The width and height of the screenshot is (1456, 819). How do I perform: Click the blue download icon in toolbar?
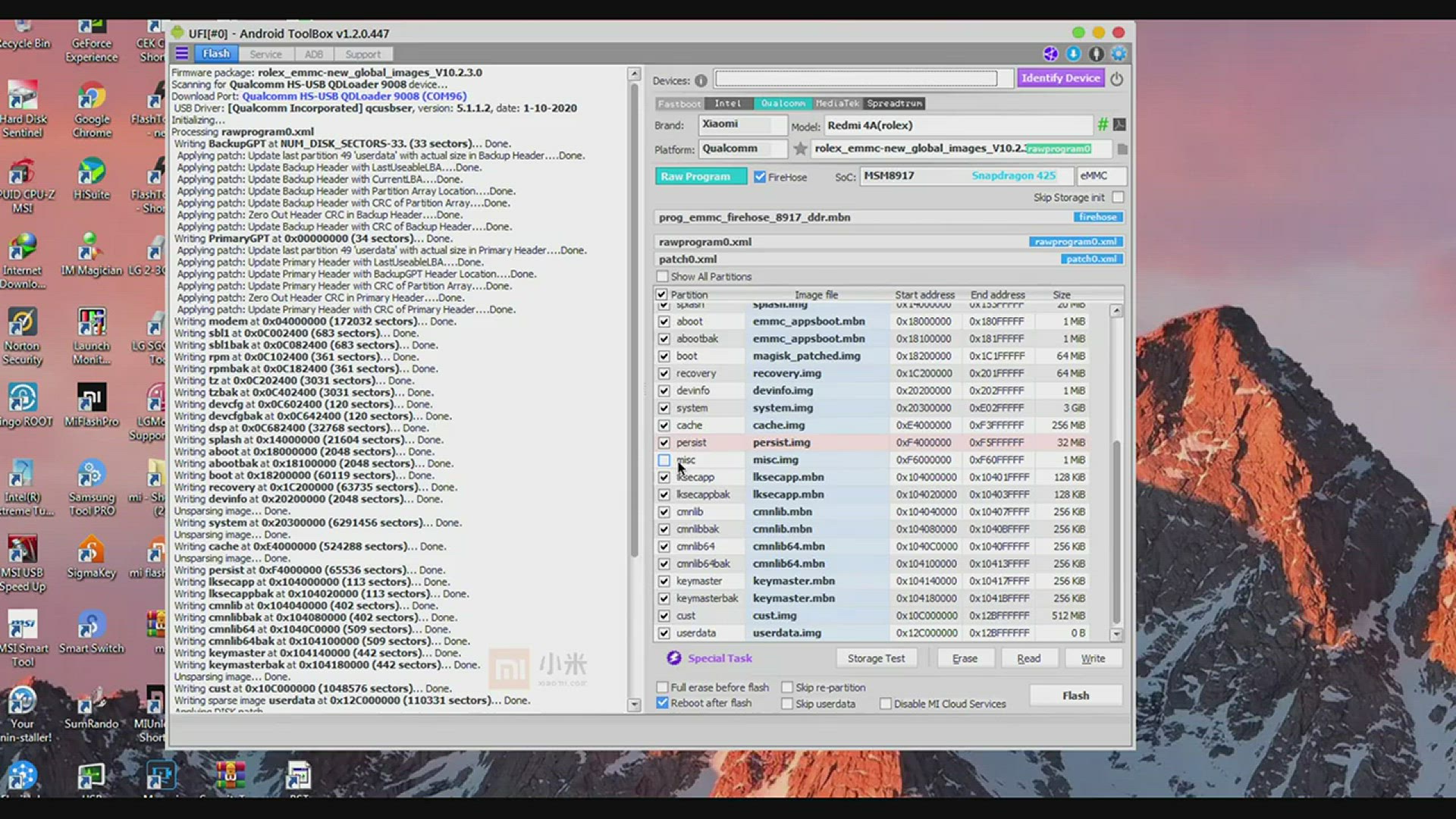coord(1073,54)
